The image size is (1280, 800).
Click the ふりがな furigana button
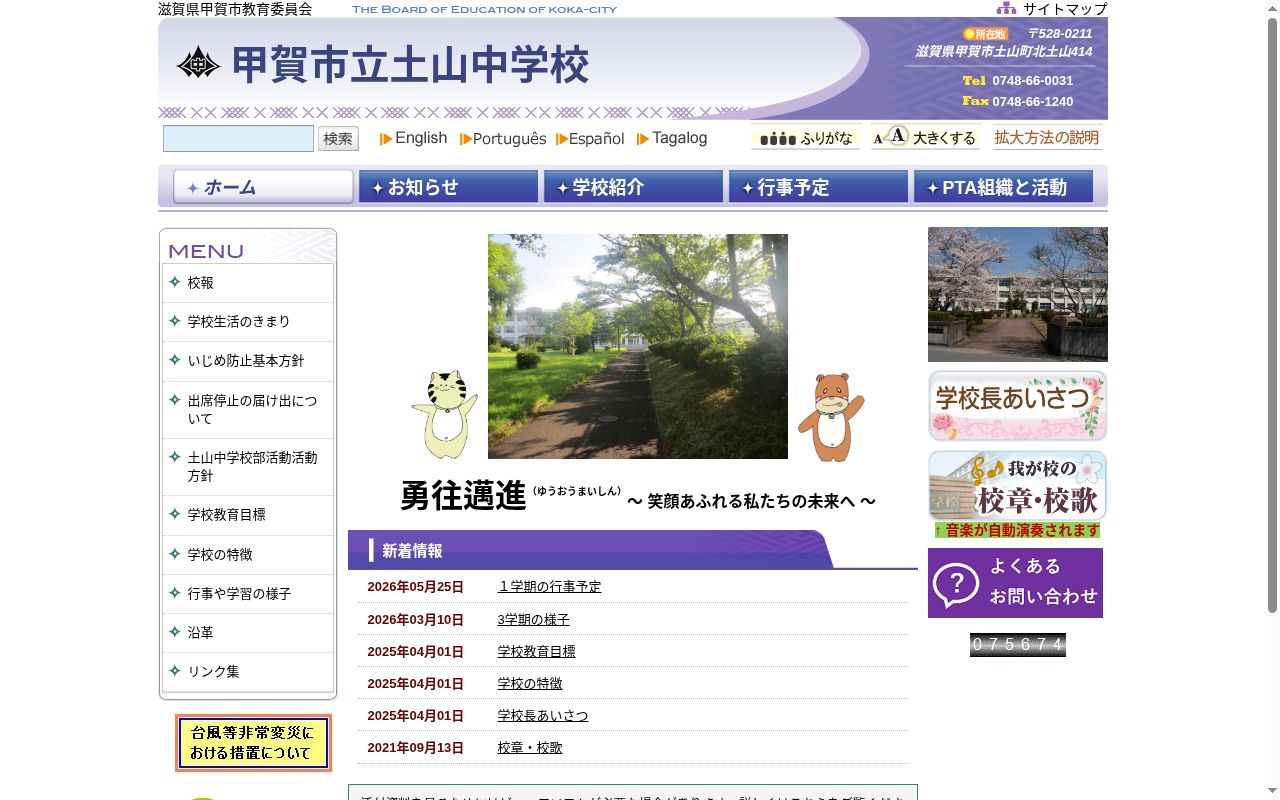tap(806, 138)
